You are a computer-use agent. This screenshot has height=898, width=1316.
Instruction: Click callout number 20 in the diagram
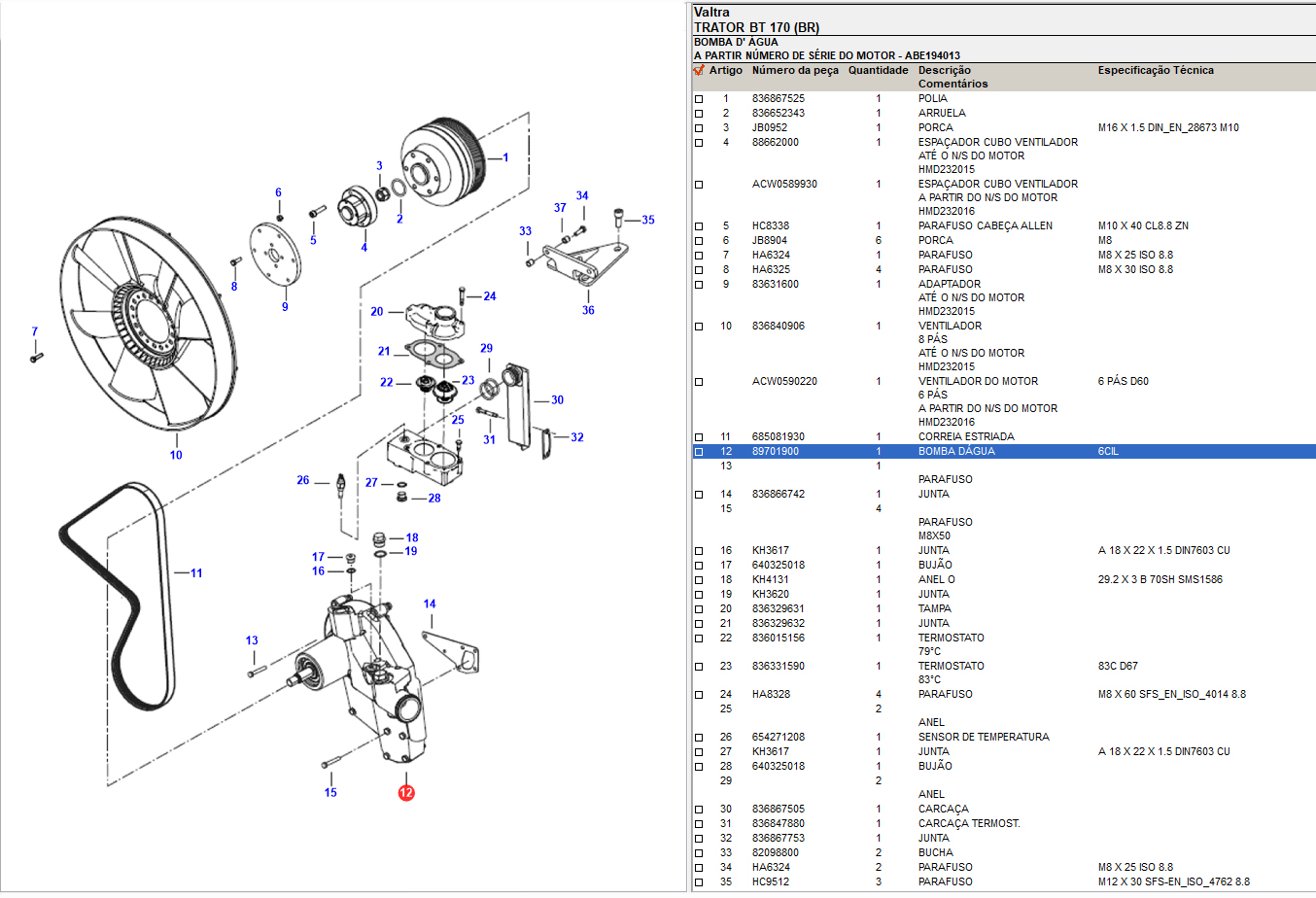pyautogui.click(x=377, y=312)
